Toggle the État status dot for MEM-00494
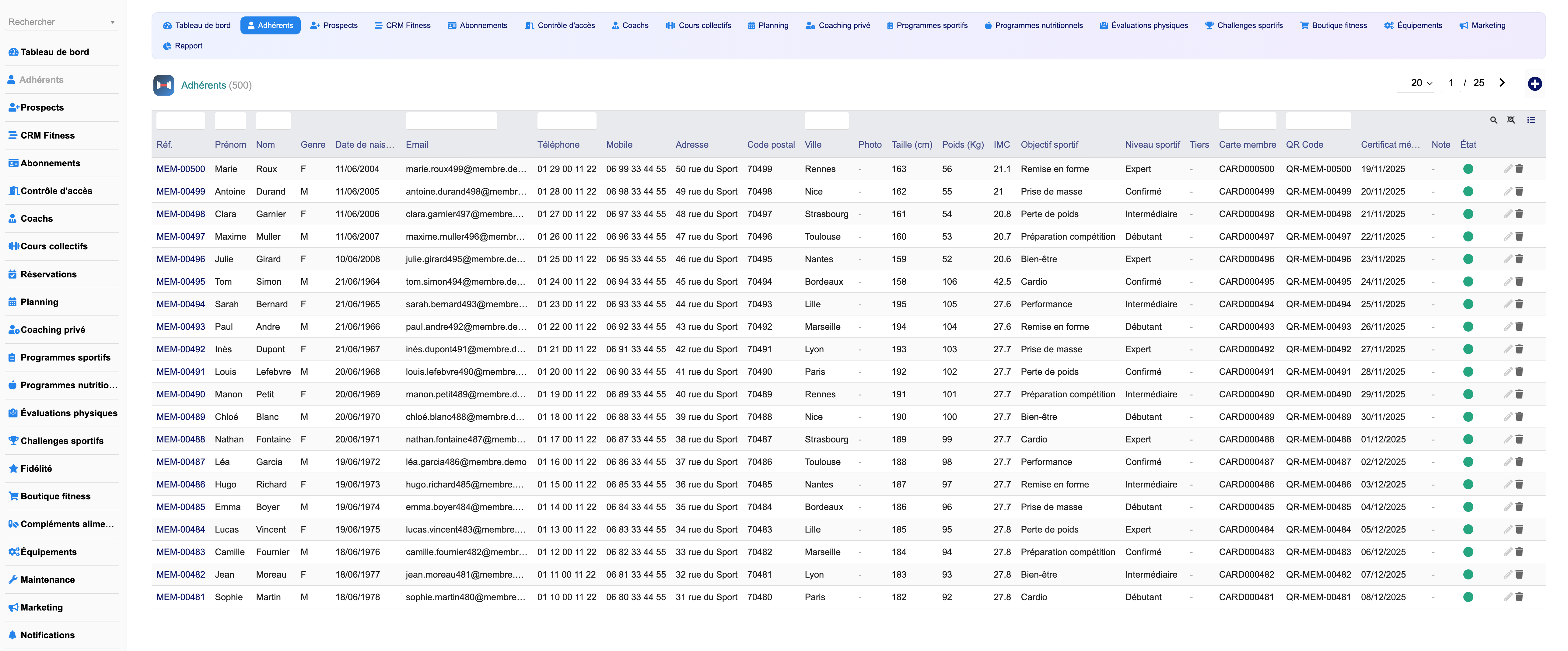The height and width of the screenshot is (651, 1568). pos(1468,304)
